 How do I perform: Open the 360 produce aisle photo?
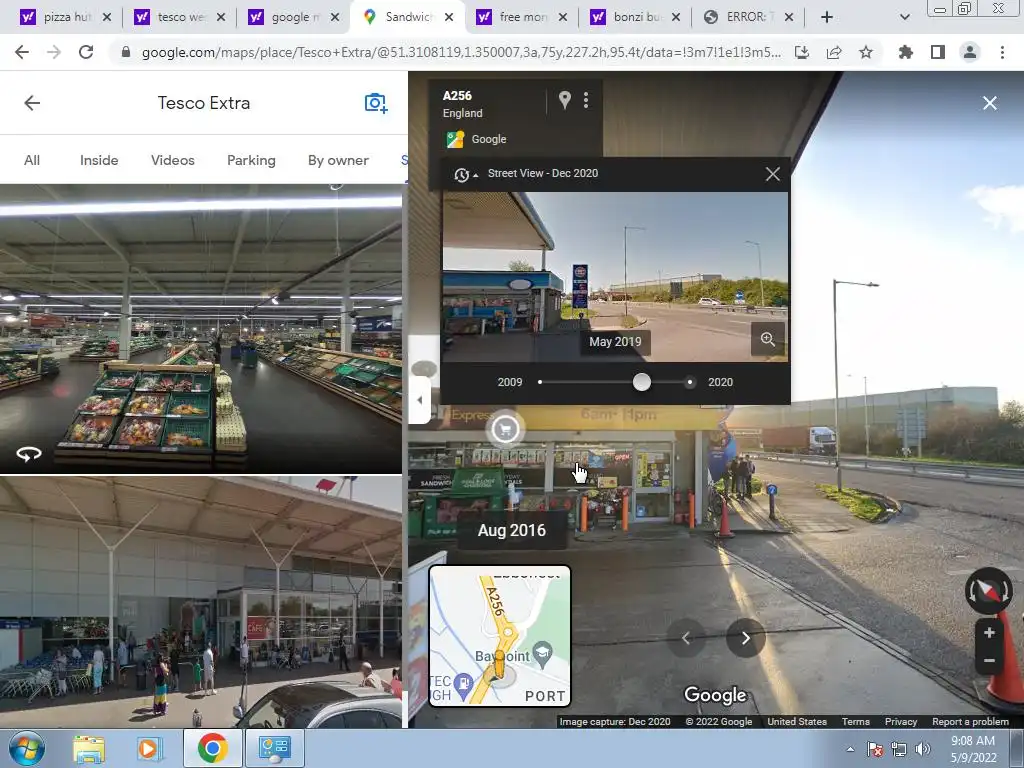[x=200, y=328]
